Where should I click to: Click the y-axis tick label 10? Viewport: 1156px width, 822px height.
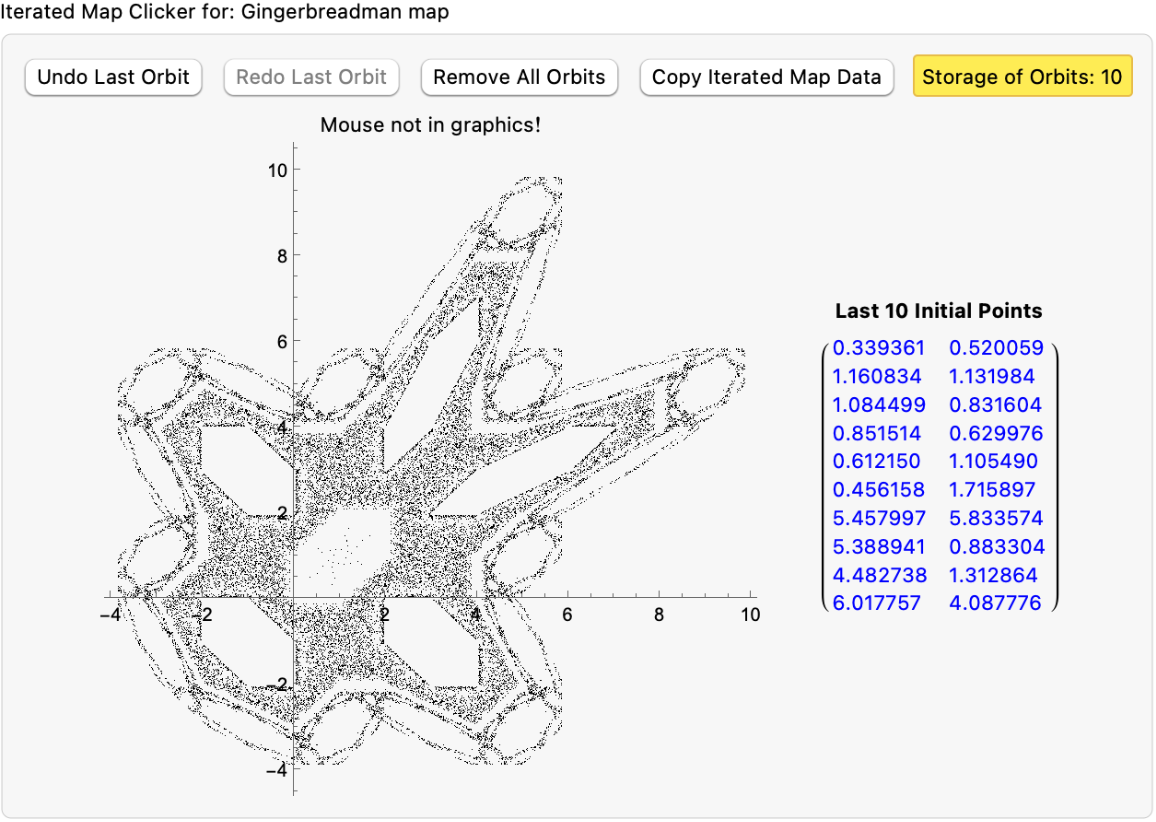point(277,170)
